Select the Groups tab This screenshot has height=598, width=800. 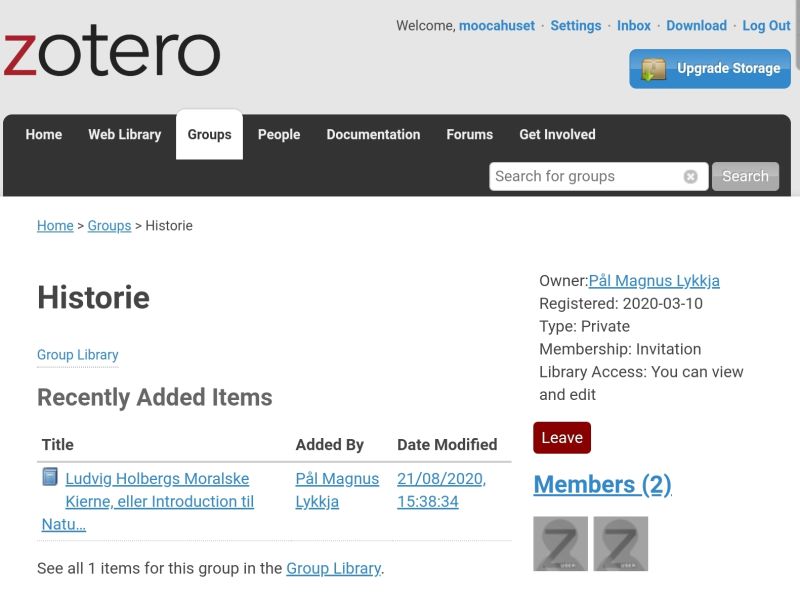click(x=209, y=134)
